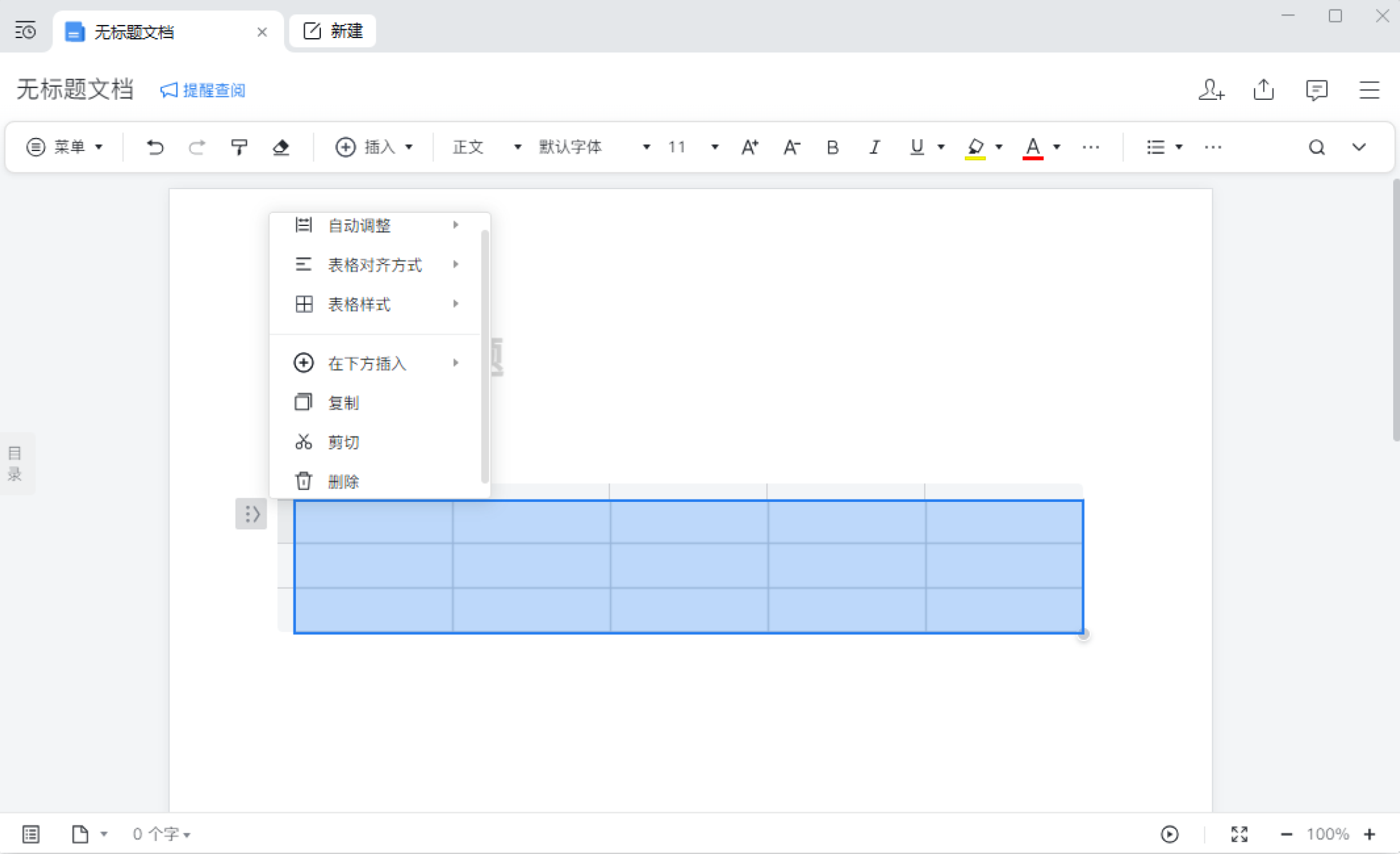Screen dimensions: 1400x854
Task: Open bullet list style dropdown arrow
Action: pos(1179,147)
